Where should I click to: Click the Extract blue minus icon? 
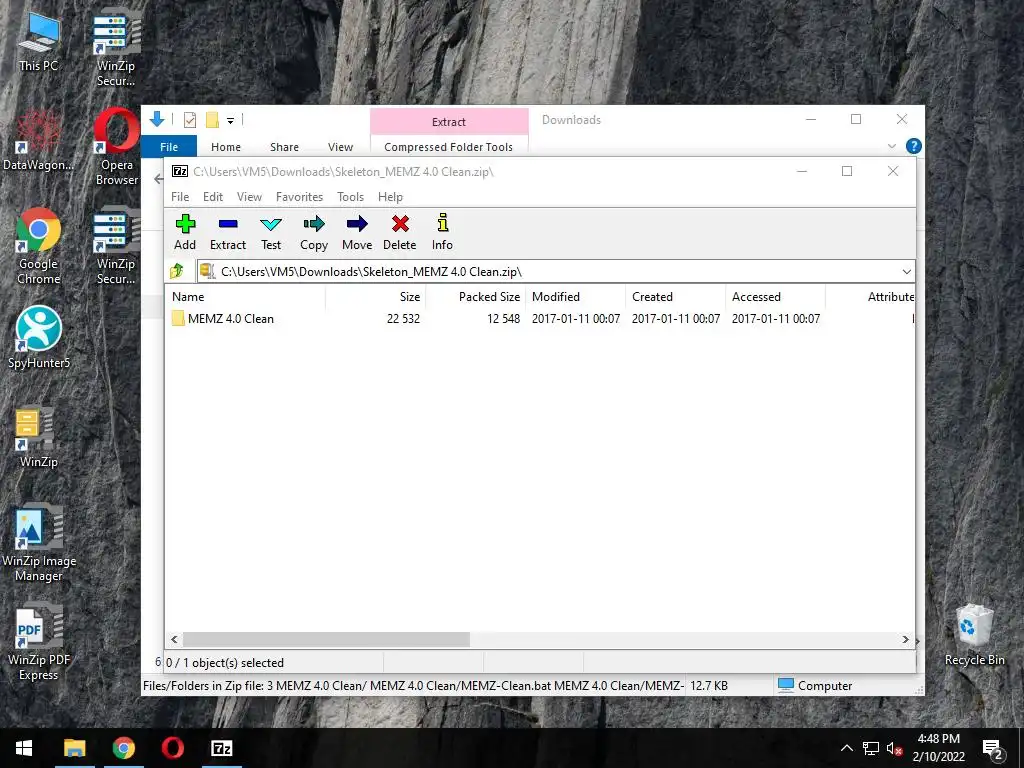click(x=228, y=224)
